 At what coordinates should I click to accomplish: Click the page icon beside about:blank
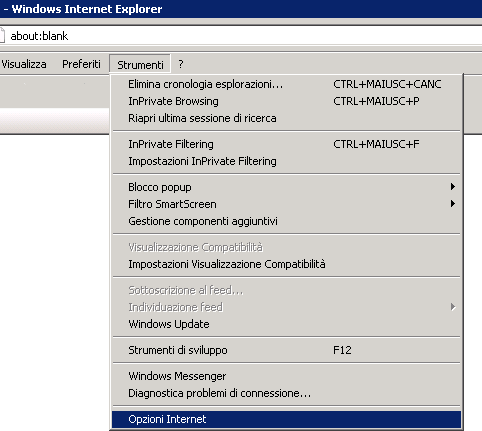pos(2,35)
